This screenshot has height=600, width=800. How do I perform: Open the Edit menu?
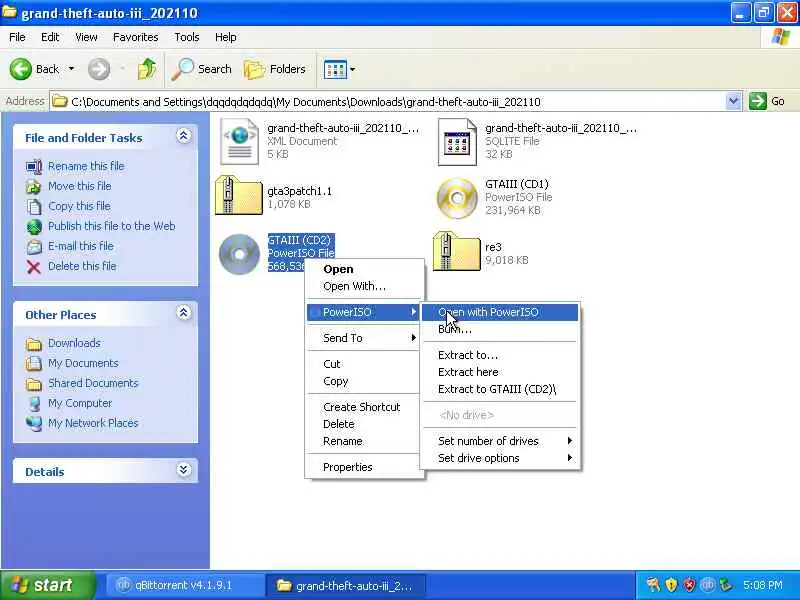click(50, 37)
